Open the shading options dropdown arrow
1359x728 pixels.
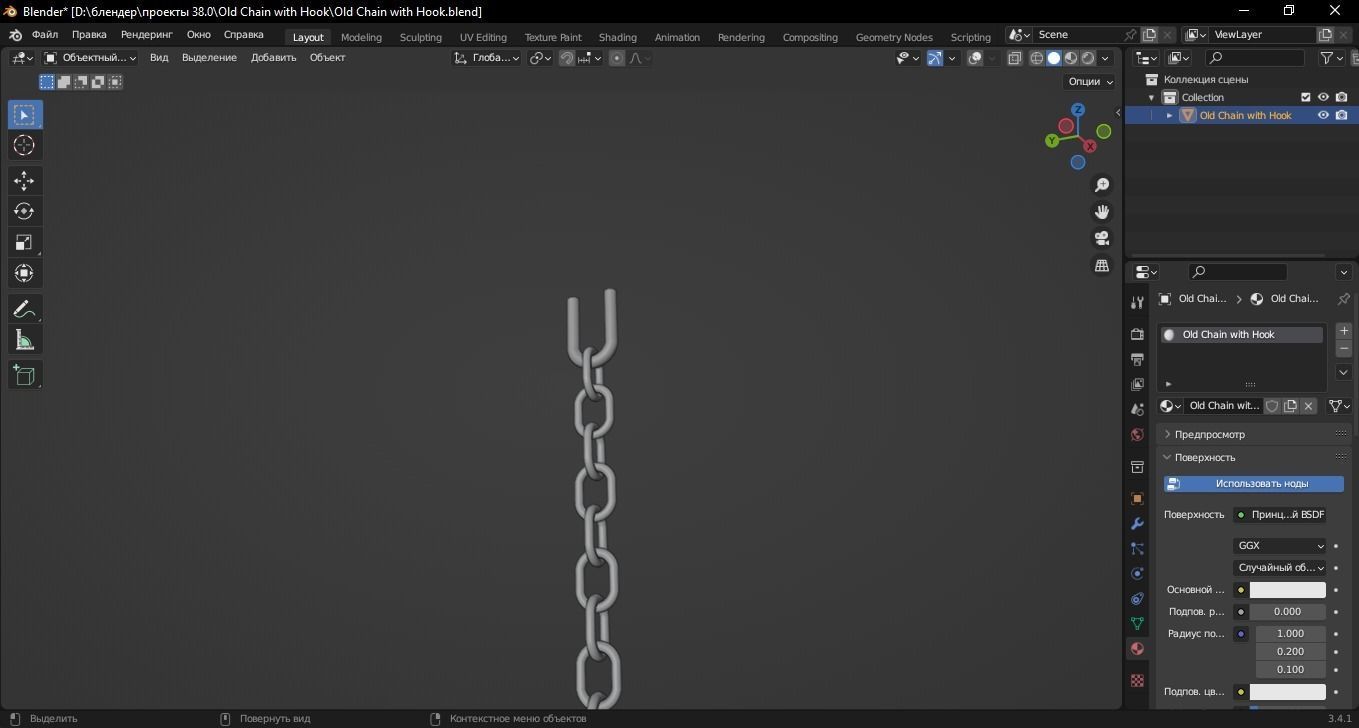[1105, 58]
